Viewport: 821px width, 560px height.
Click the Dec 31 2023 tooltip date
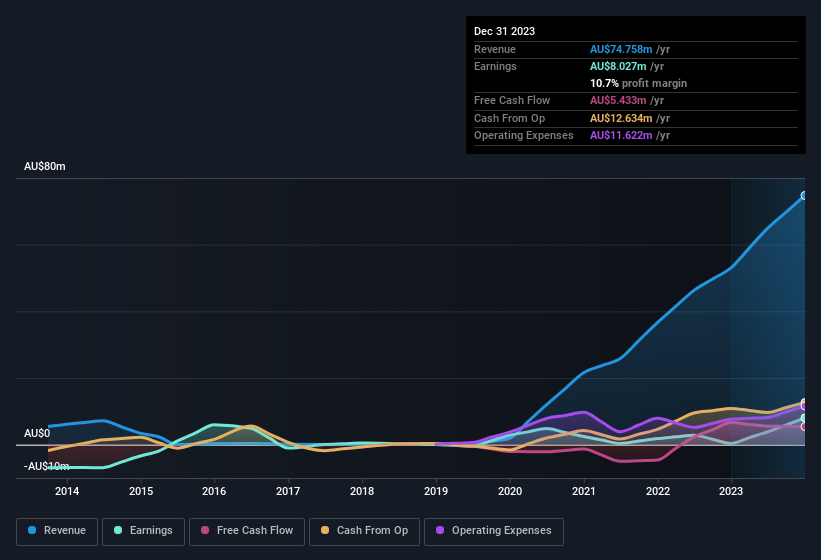coord(504,31)
